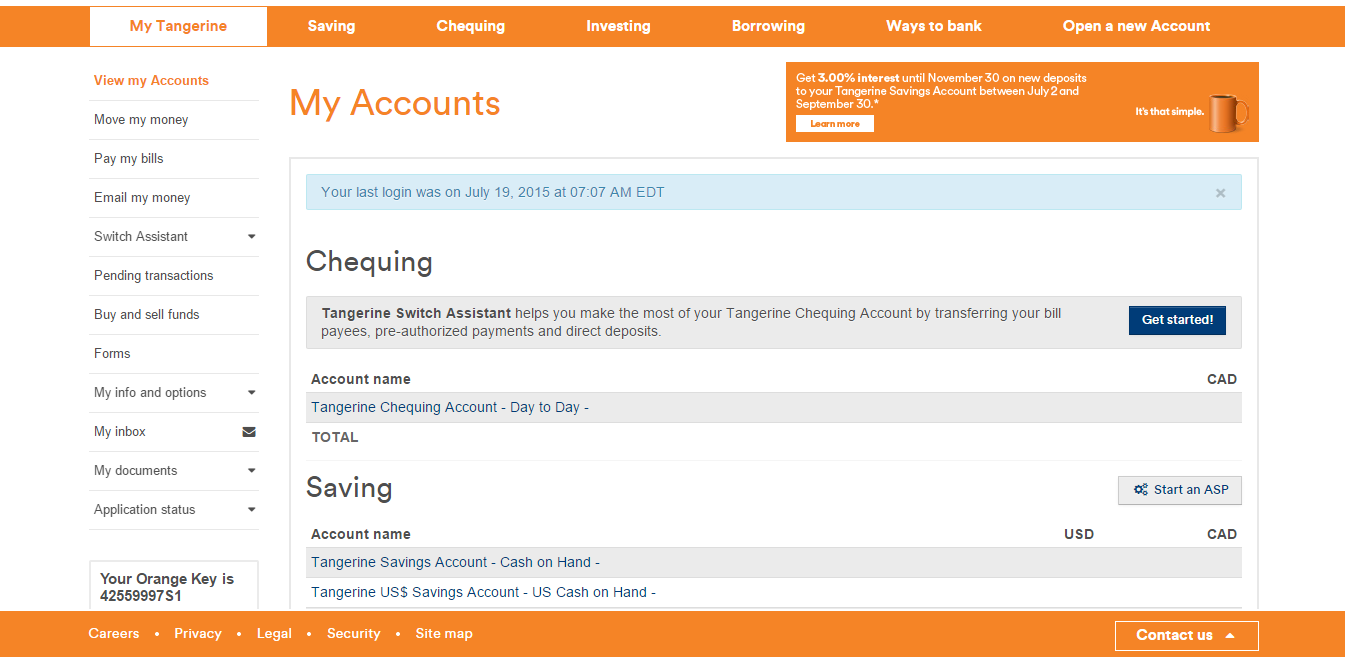
Task: Open Tangerine Chequing Account - Day to Day
Action: pos(450,408)
